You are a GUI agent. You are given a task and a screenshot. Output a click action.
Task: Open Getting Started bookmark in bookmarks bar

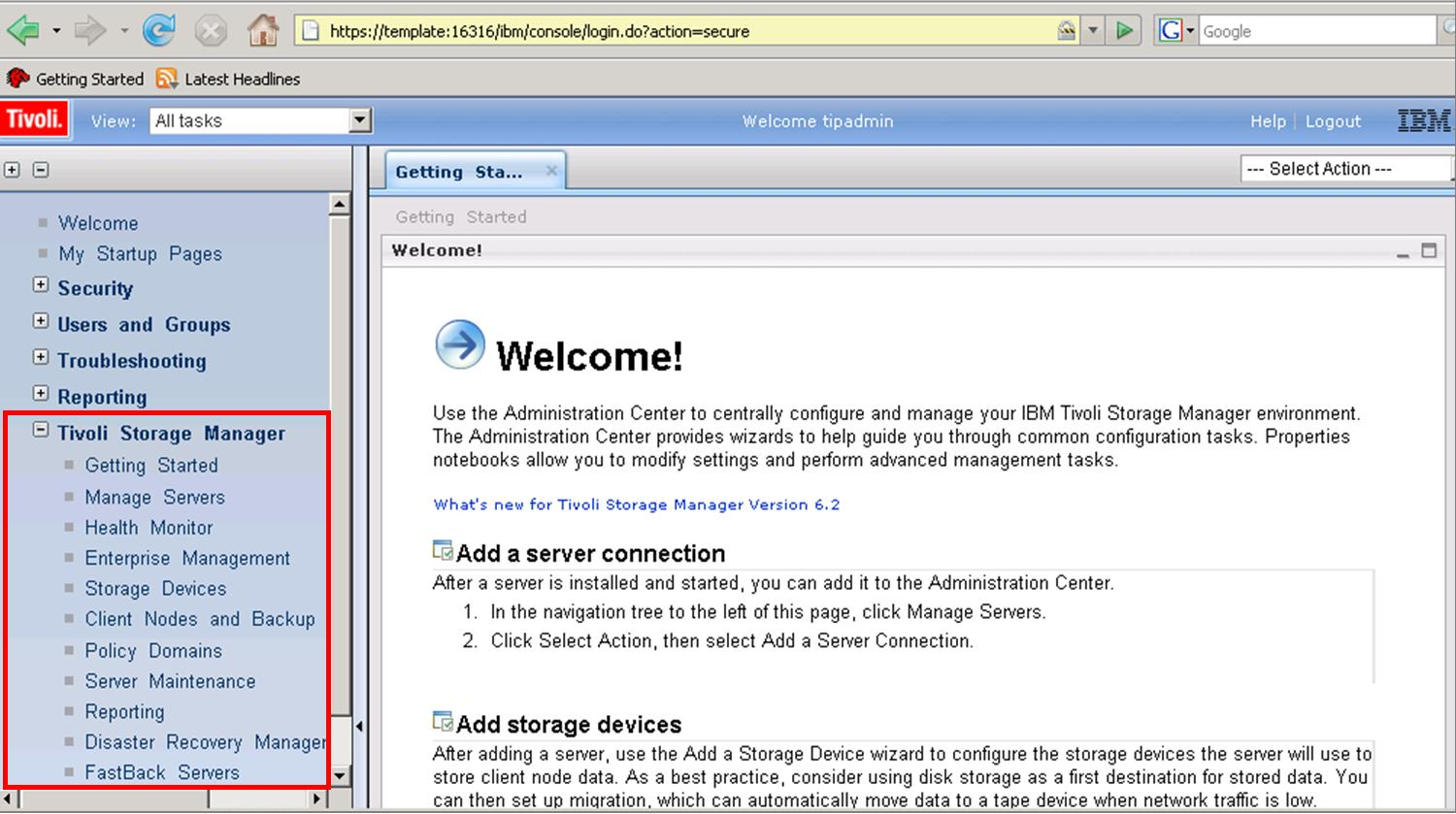75,79
